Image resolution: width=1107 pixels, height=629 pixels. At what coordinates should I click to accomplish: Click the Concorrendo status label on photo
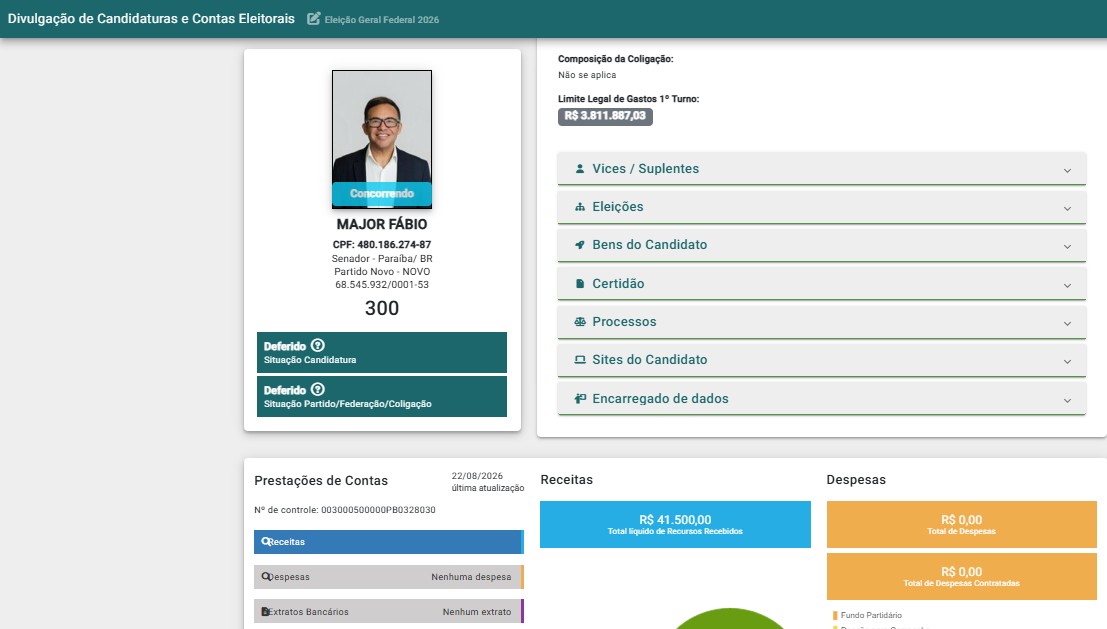coord(382,193)
